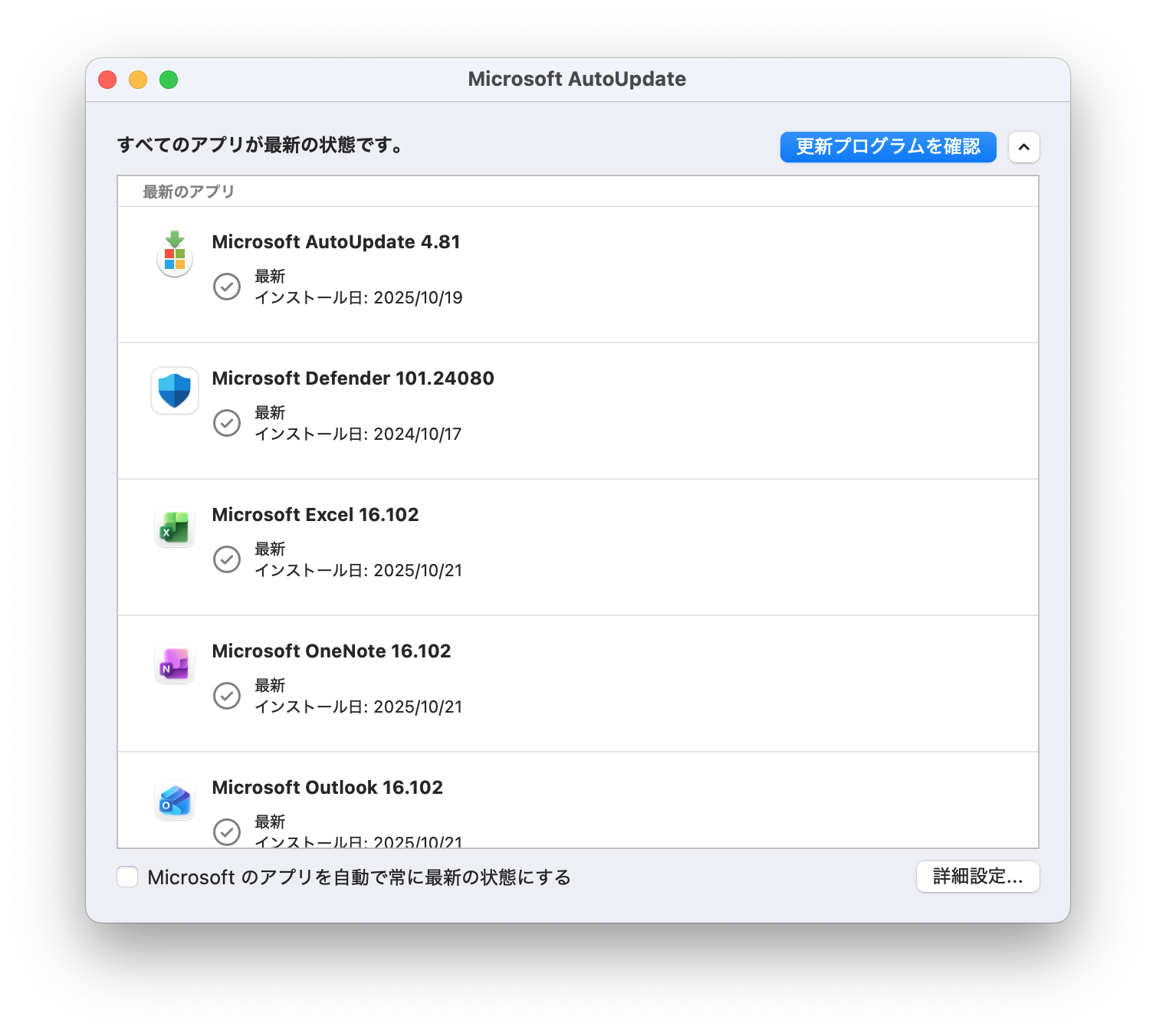Collapse the app list with chevron button
Screen dimensions: 1156x1036
pyautogui.click(x=1023, y=147)
